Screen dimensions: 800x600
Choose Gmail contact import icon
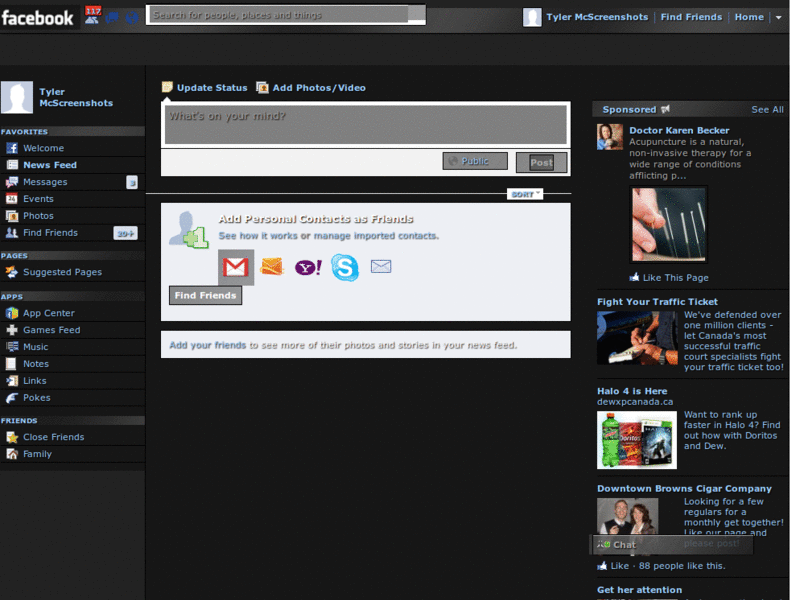pyautogui.click(x=236, y=267)
